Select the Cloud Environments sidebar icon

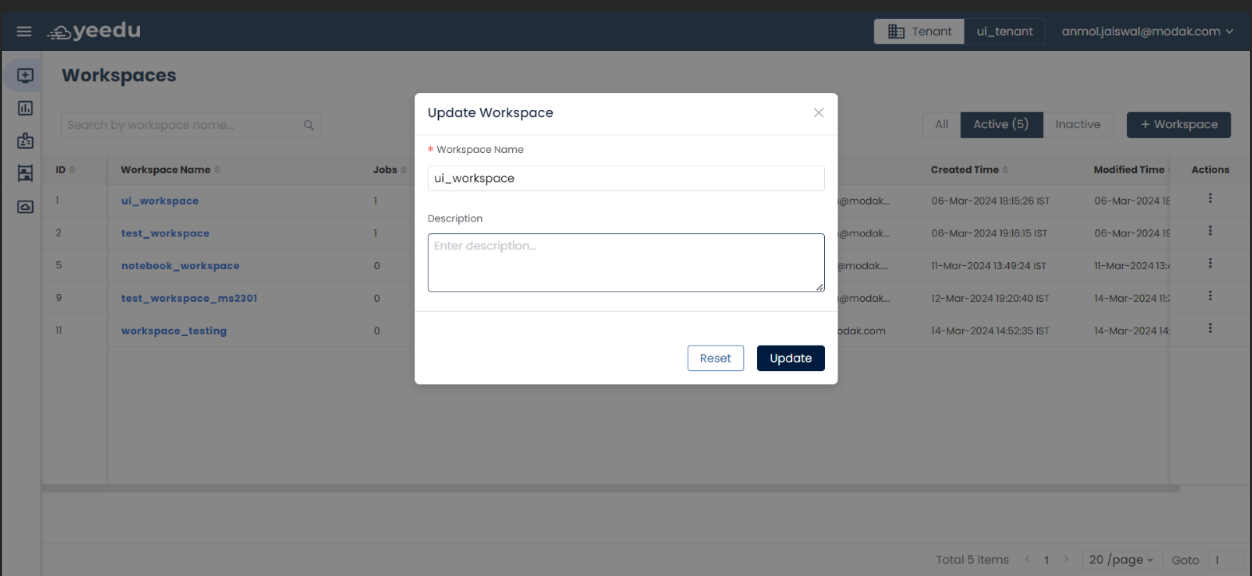[x=24, y=205]
